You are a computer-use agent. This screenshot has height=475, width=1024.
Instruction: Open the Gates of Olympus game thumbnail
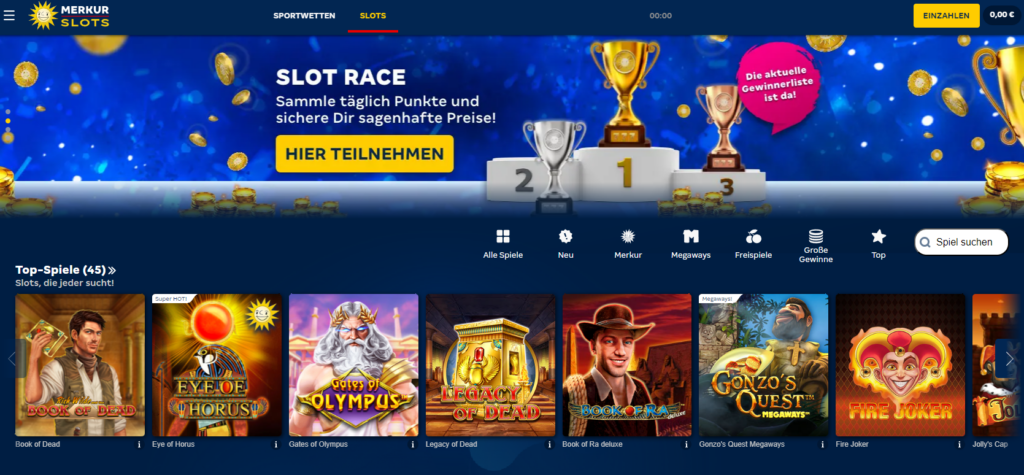pos(354,365)
